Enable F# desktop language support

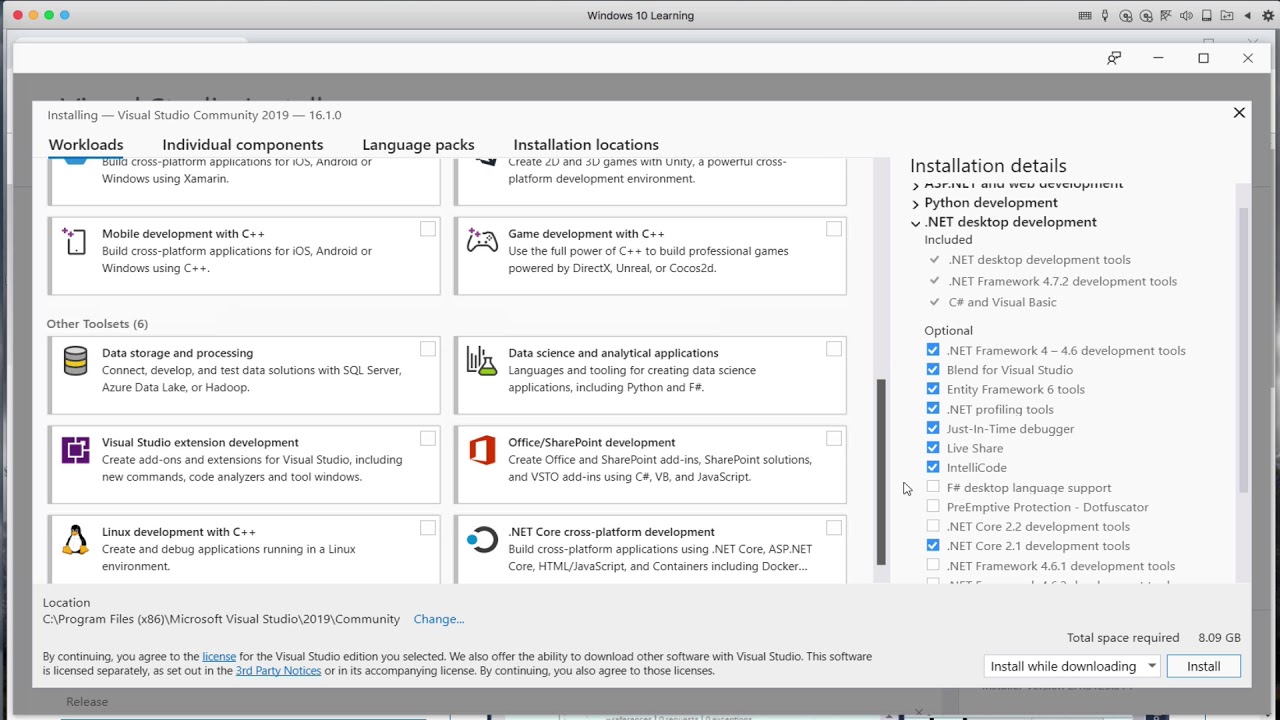tap(933, 487)
